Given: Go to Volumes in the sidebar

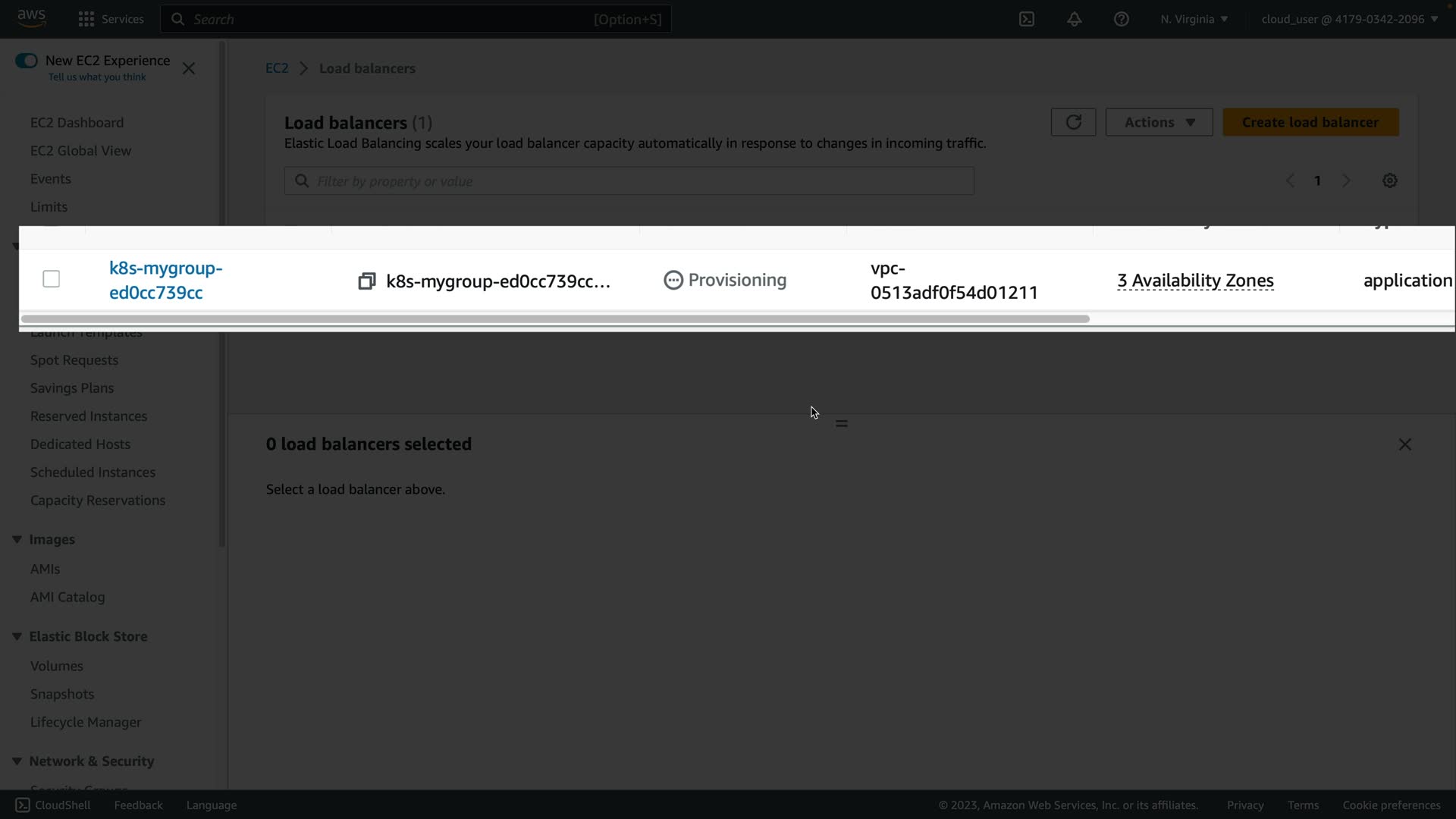Looking at the screenshot, I should tap(57, 666).
